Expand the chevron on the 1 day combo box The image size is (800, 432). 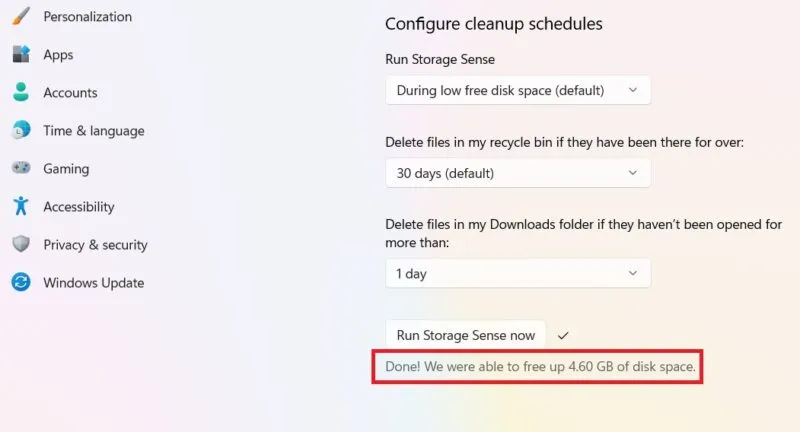632,273
